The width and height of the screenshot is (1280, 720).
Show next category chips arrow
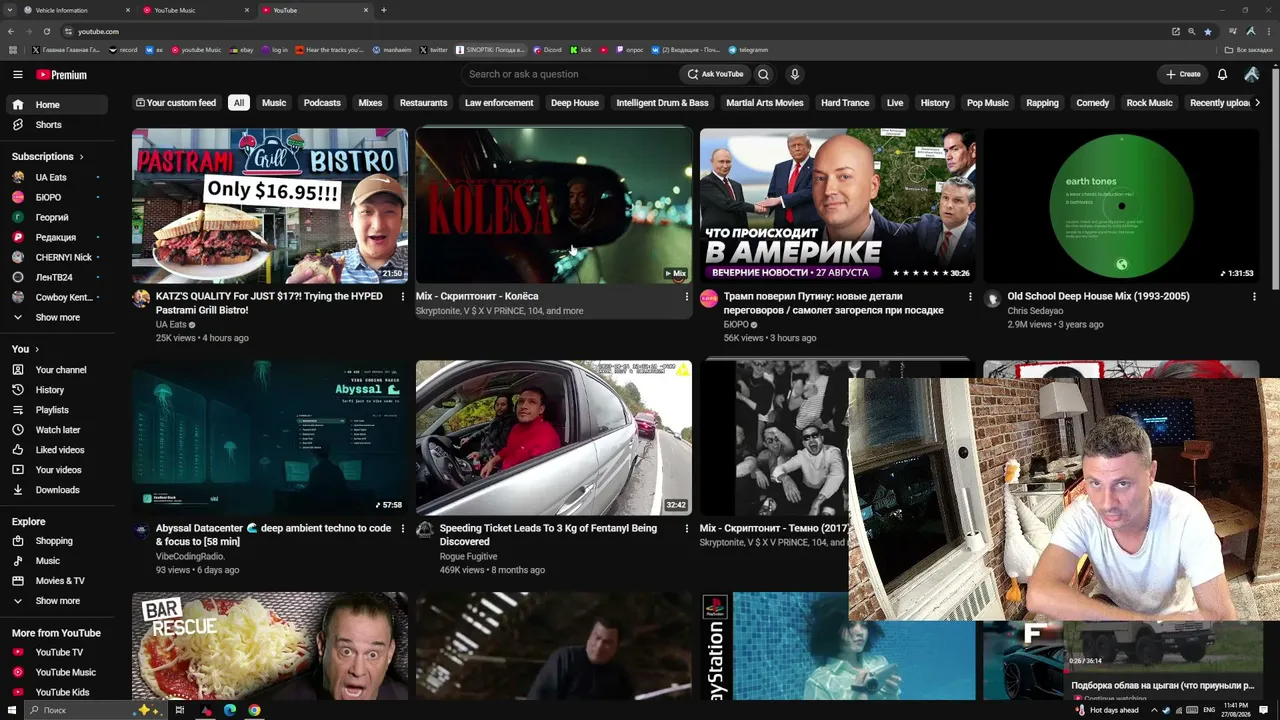(1257, 103)
